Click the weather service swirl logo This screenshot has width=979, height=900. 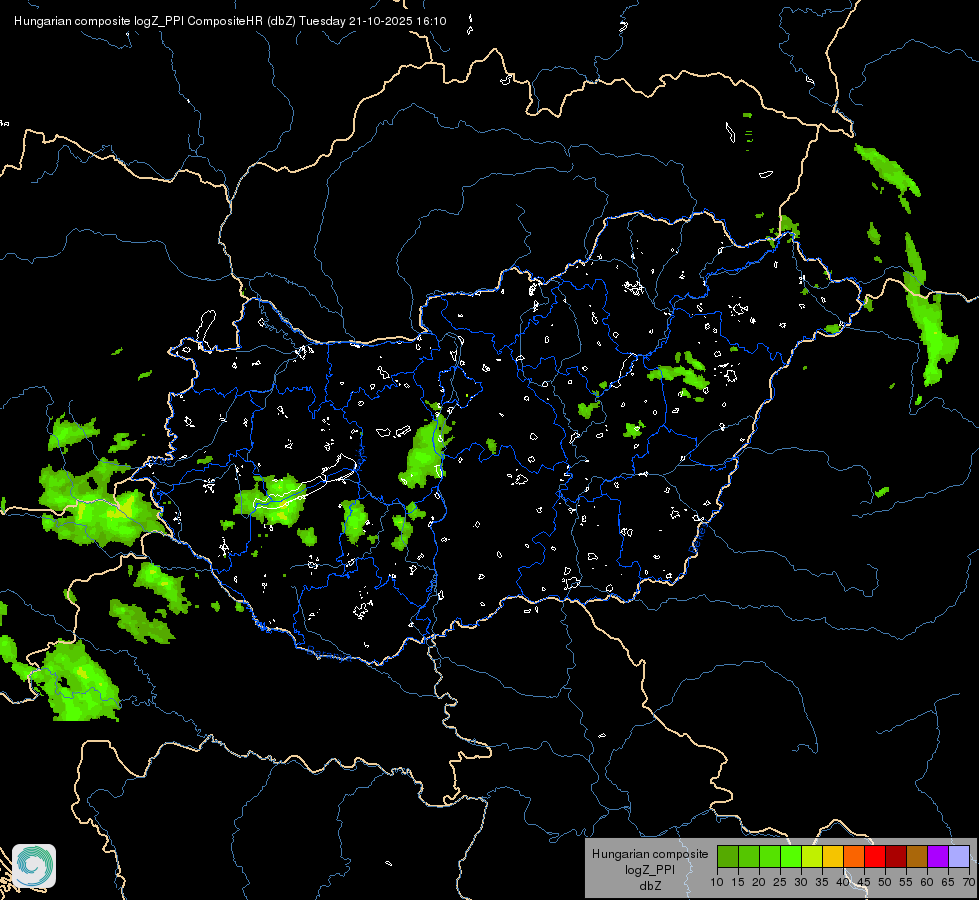(34, 866)
